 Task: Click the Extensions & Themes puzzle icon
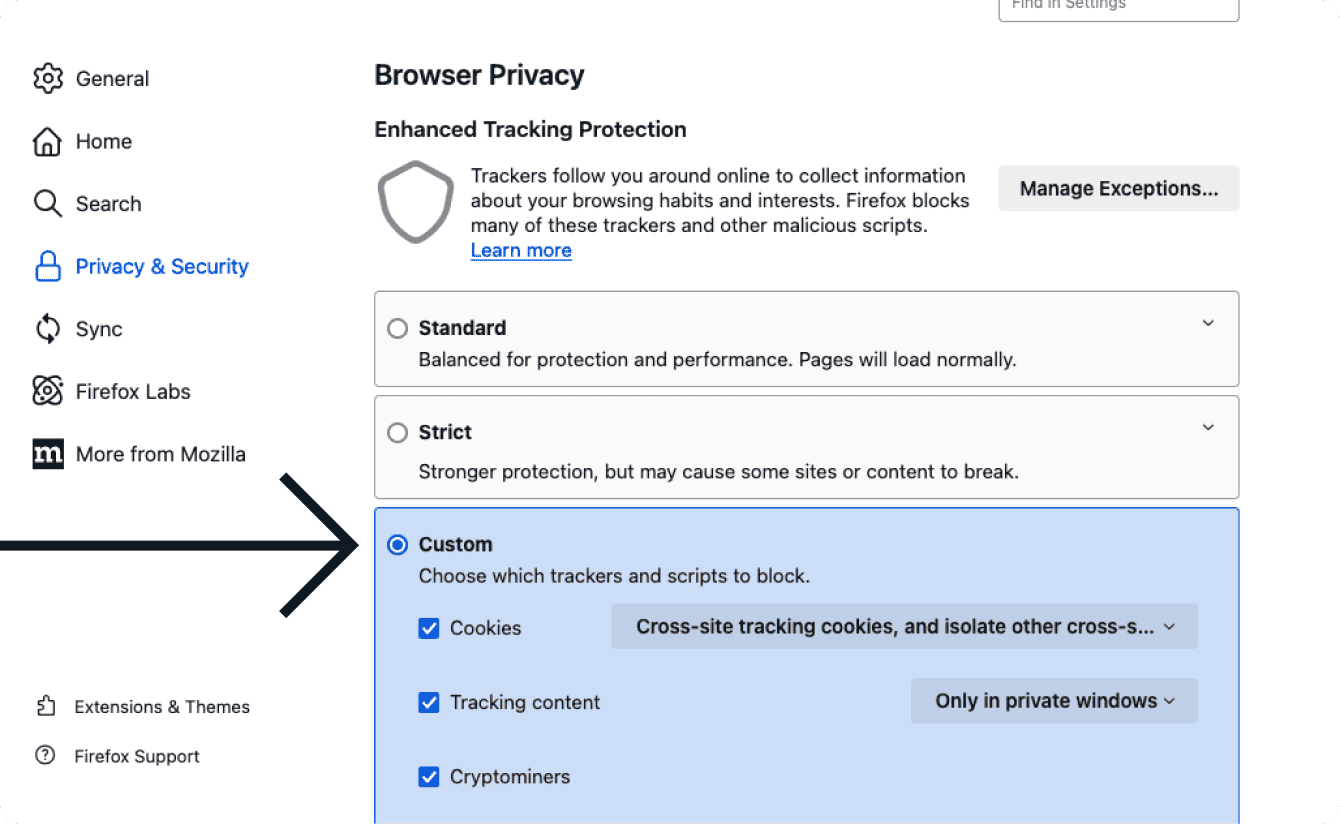point(45,707)
